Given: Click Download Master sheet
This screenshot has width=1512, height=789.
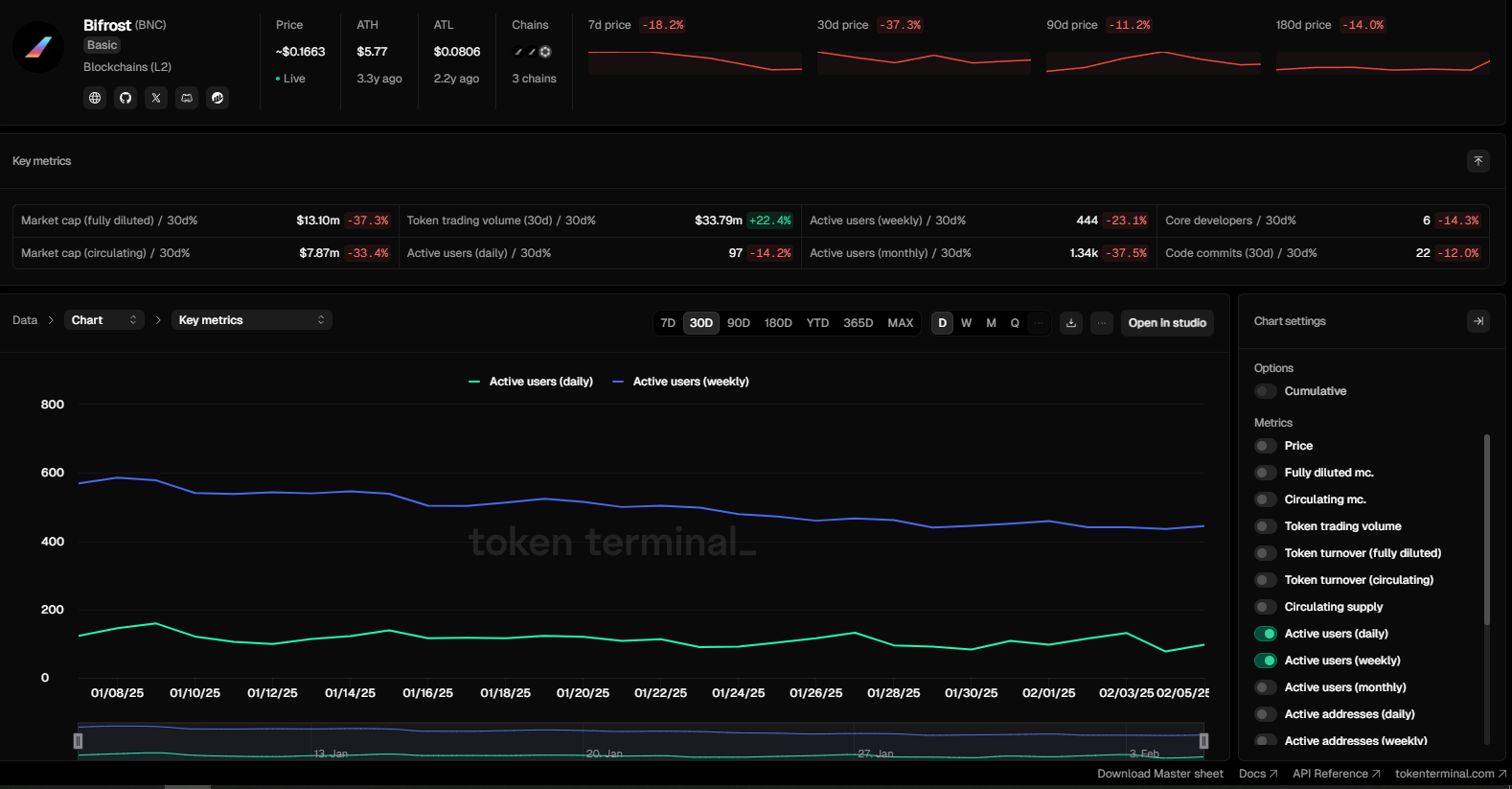Looking at the screenshot, I should [x=1160, y=774].
